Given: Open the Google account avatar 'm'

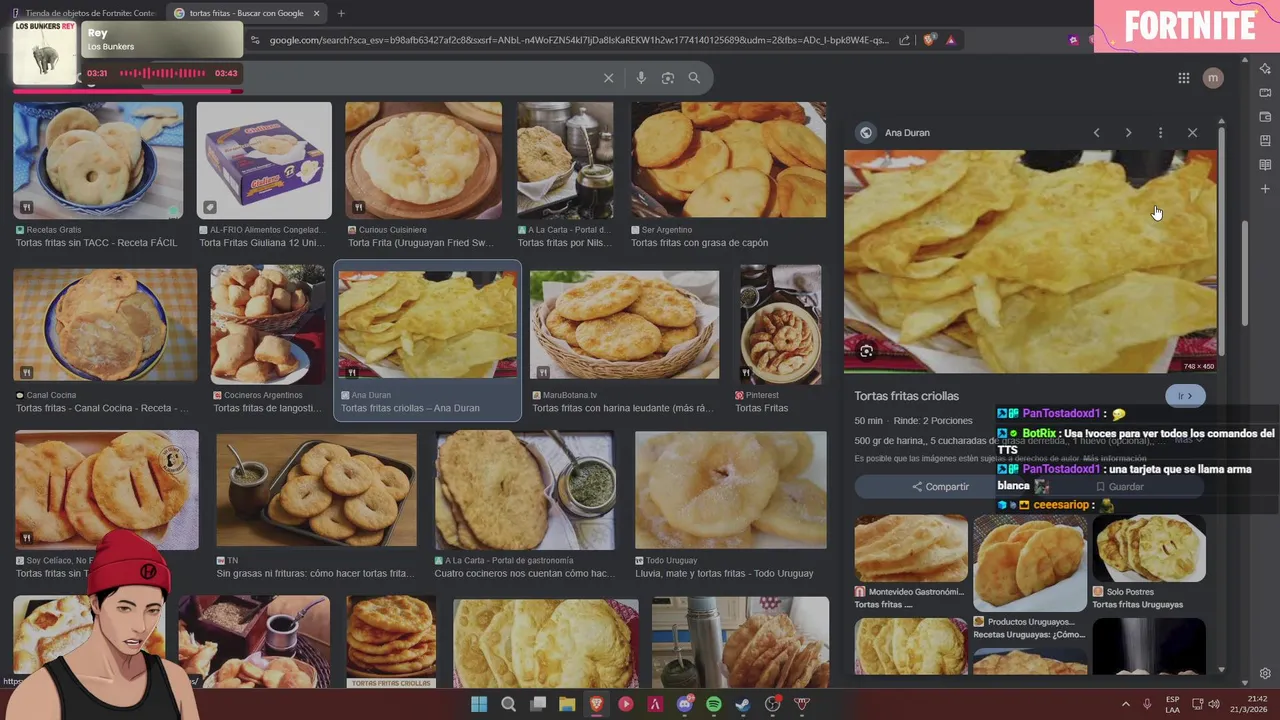Looking at the screenshot, I should [1213, 78].
